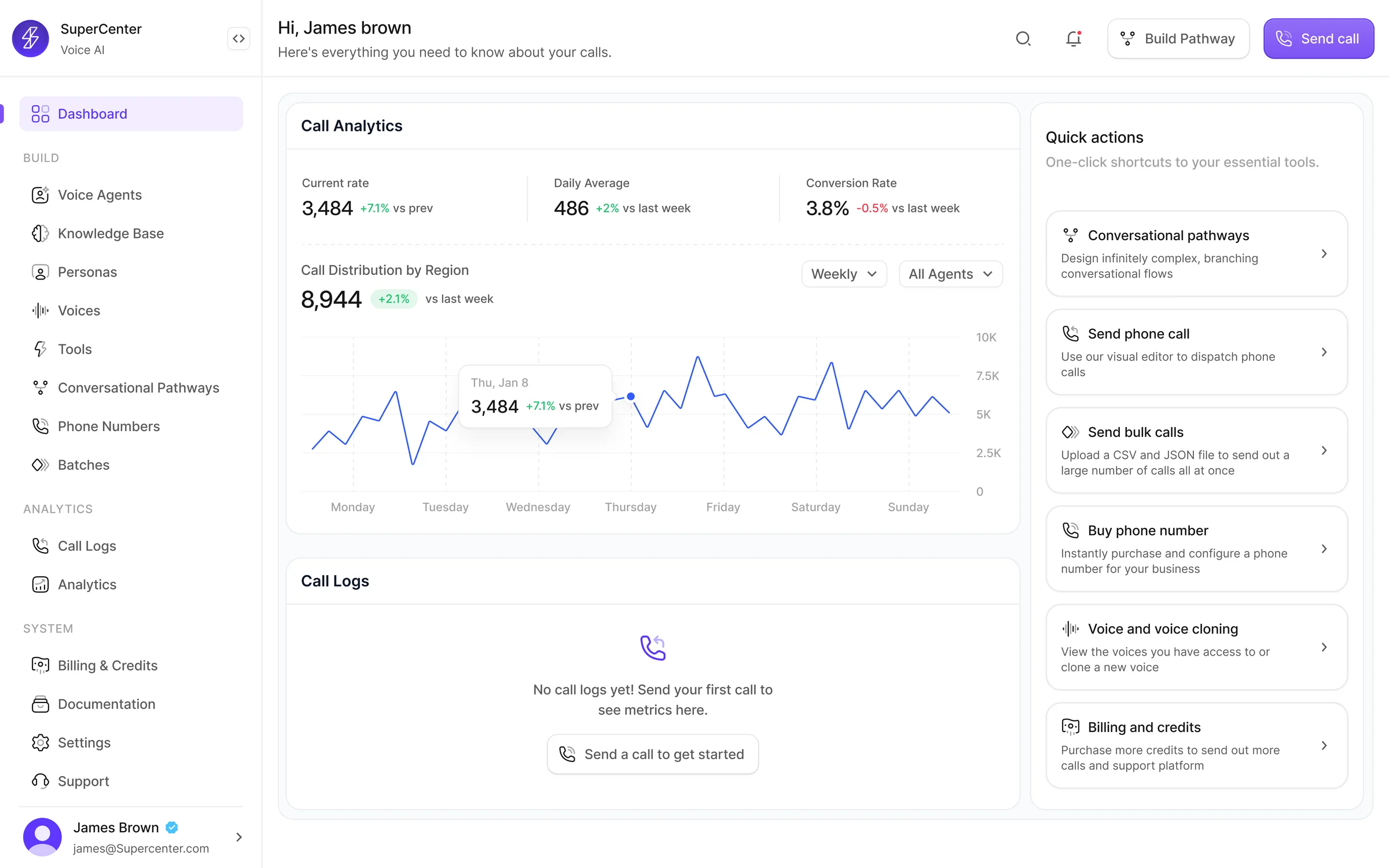Expand the account chevron next to James Brown

pos(238,837)
